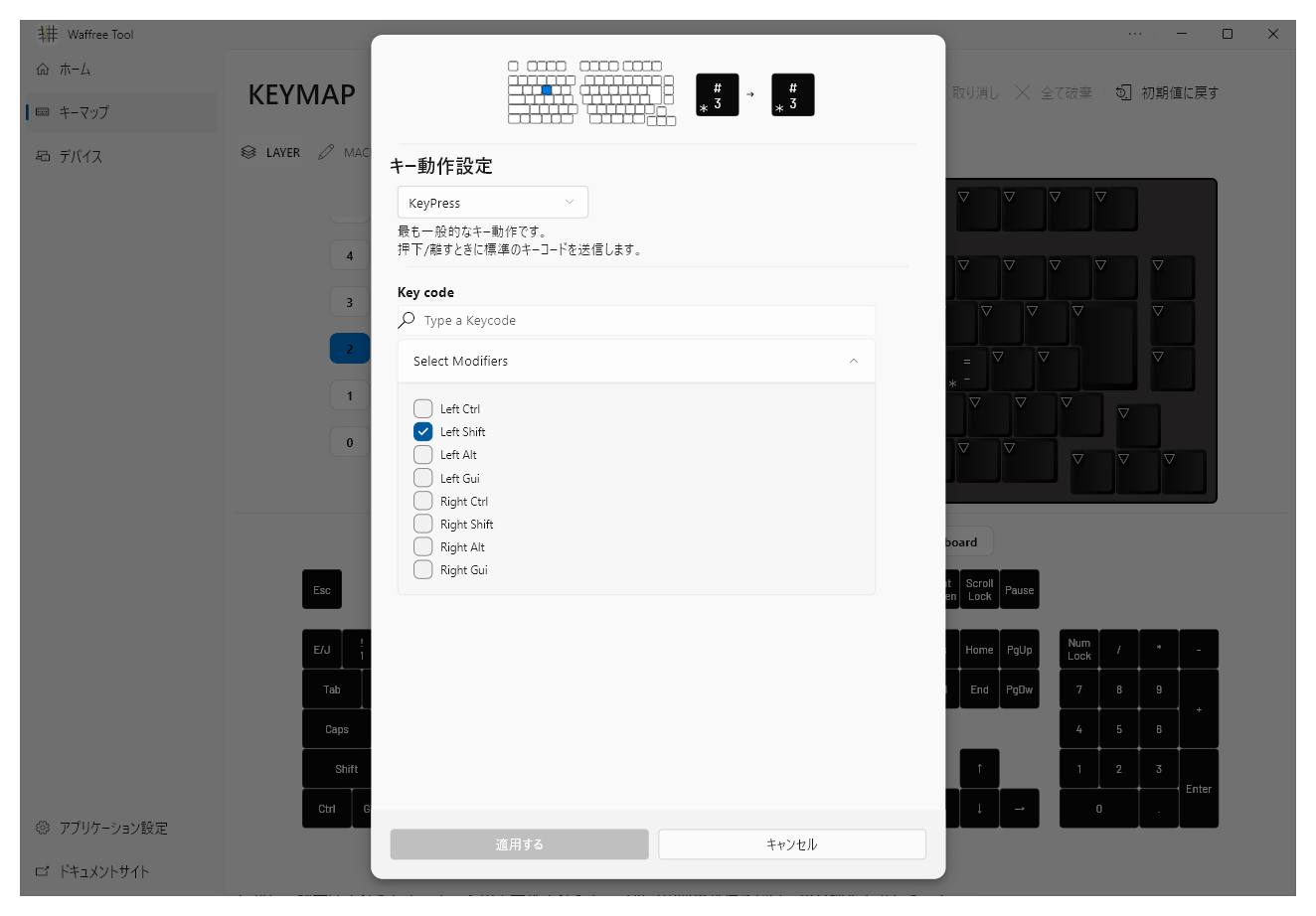Viewport: 1316px width, 916px height.
Task: Open the three-dots menu in title bar
Action: 1135,34
